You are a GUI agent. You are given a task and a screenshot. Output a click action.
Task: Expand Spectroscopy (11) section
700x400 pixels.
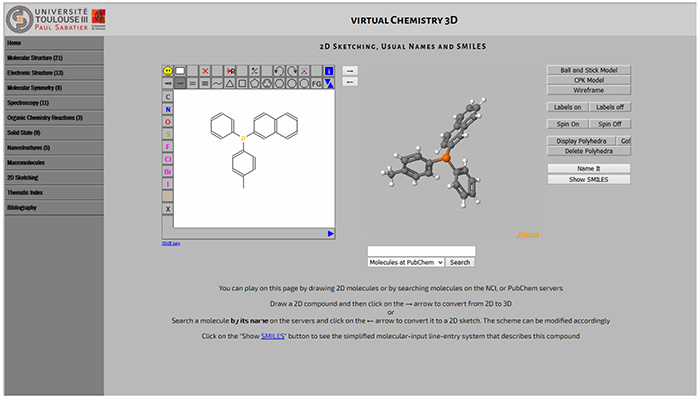[52, 103]
